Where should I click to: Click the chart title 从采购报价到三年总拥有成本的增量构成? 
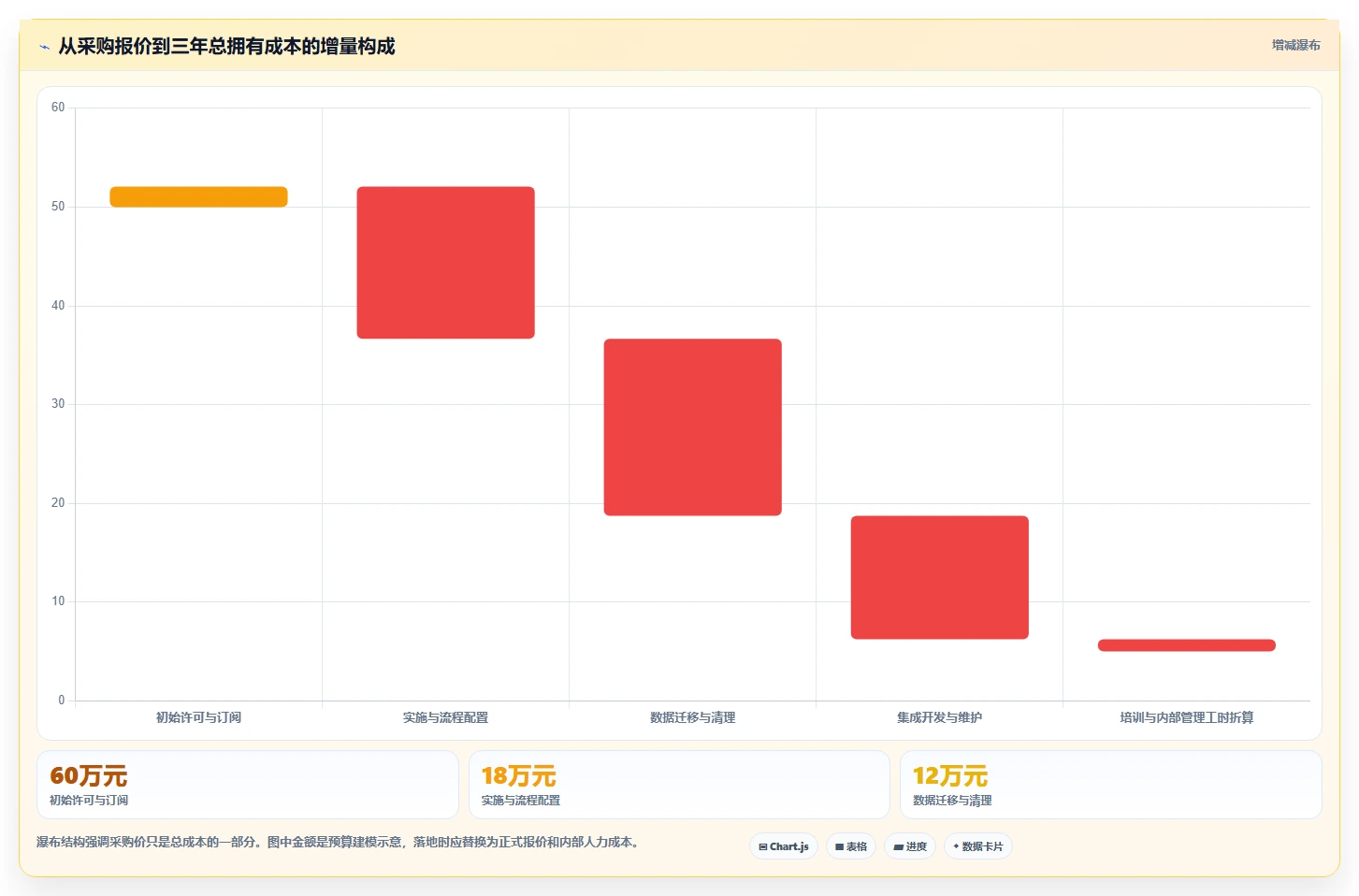(226, 47)
